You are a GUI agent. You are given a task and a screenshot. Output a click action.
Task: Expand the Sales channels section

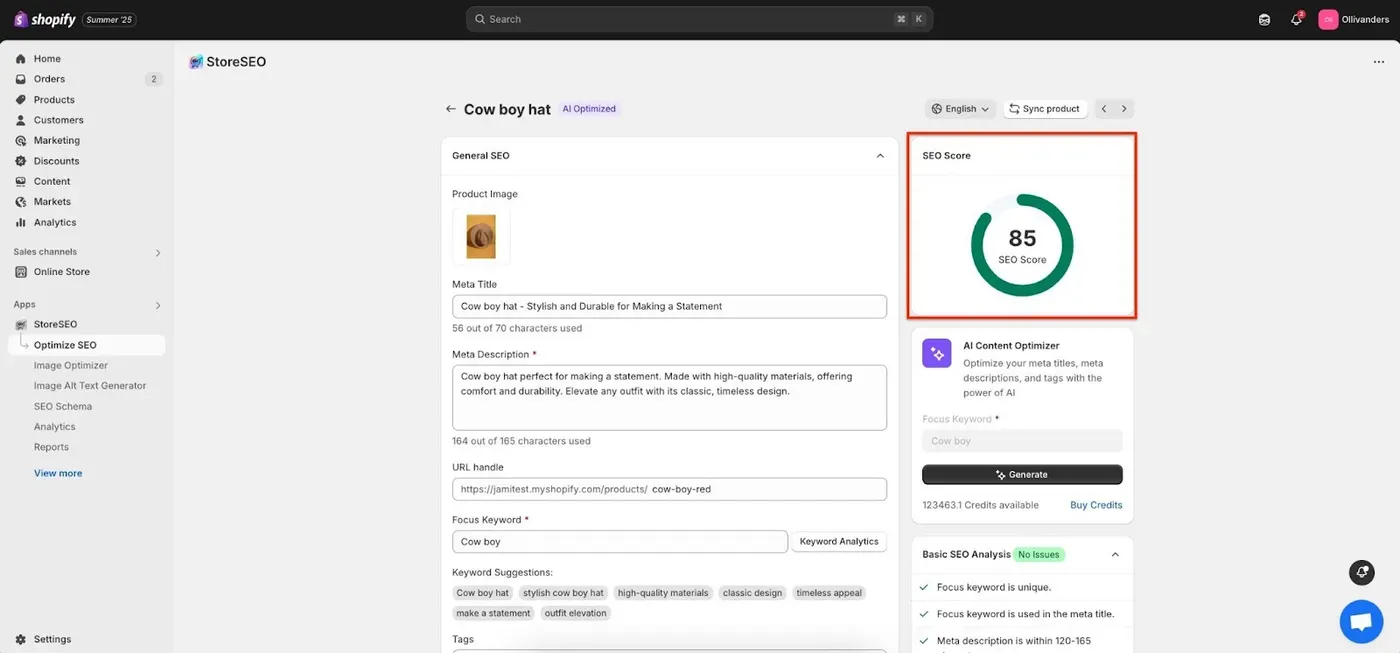point(158,252)
